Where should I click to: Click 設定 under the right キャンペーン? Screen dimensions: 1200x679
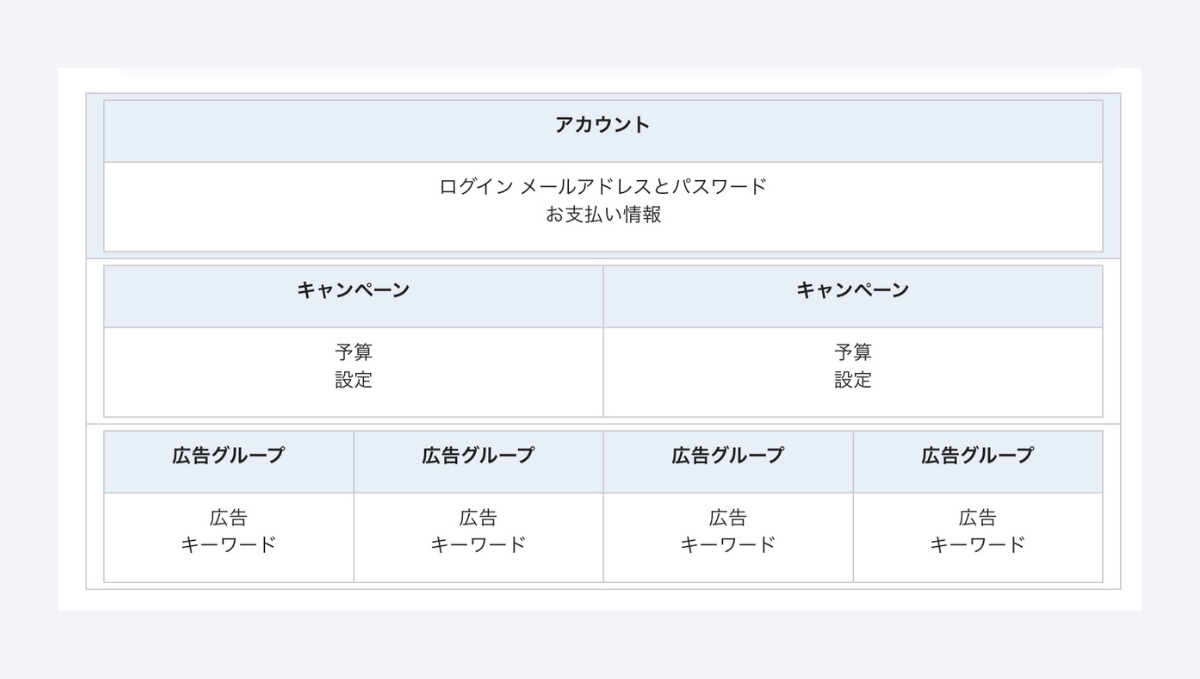click(853, 380)
